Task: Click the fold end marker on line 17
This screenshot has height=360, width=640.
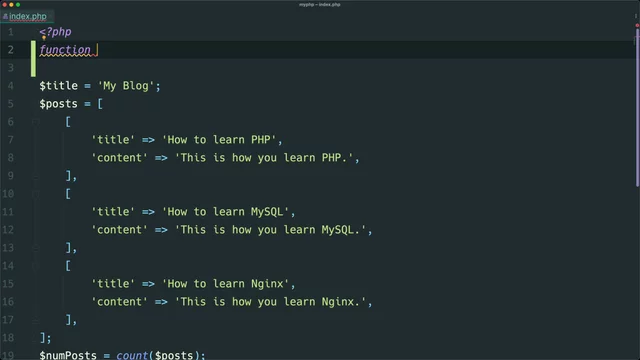Action: click(36, 320)
